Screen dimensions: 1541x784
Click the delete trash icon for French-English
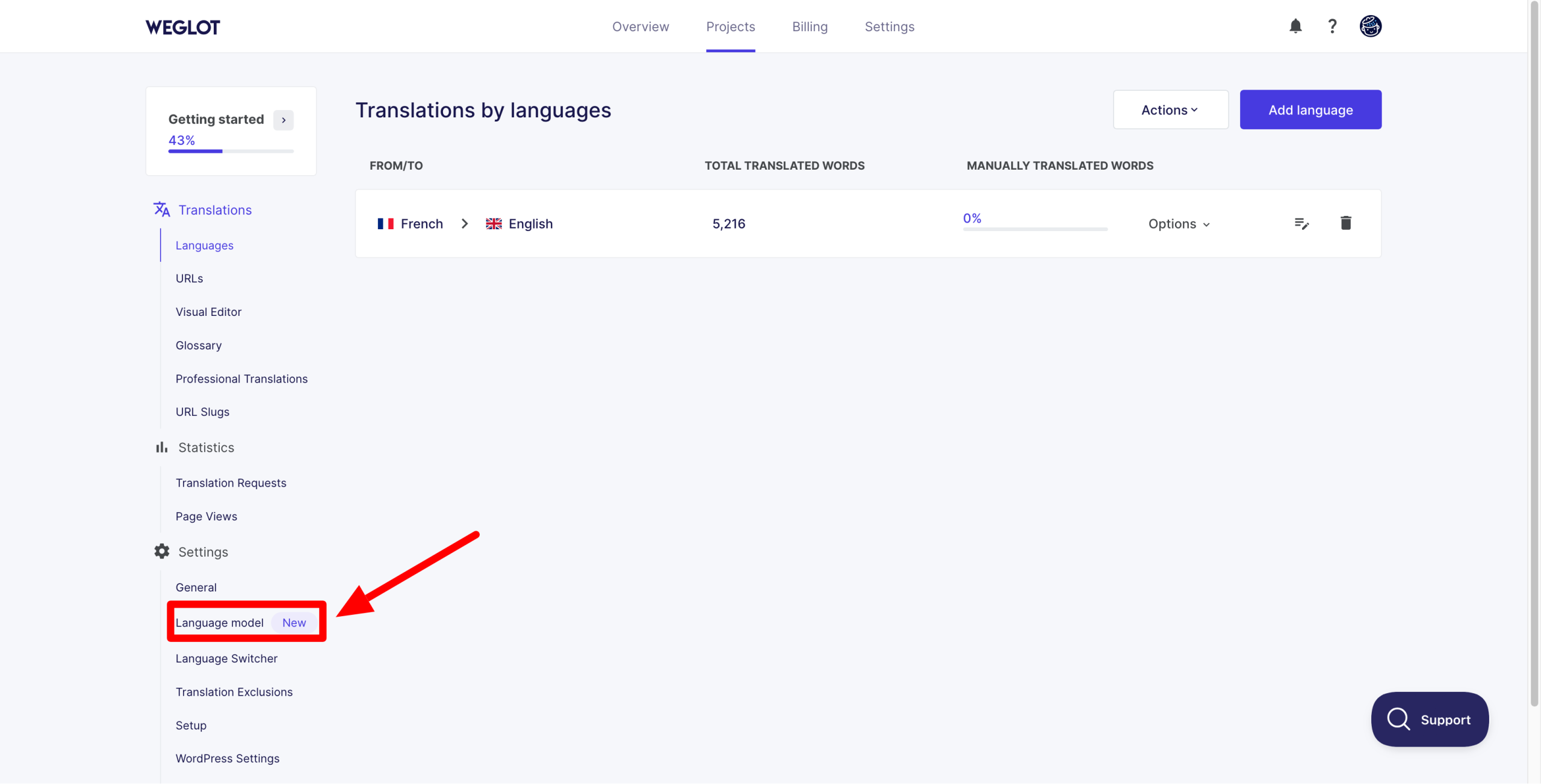1347,223
